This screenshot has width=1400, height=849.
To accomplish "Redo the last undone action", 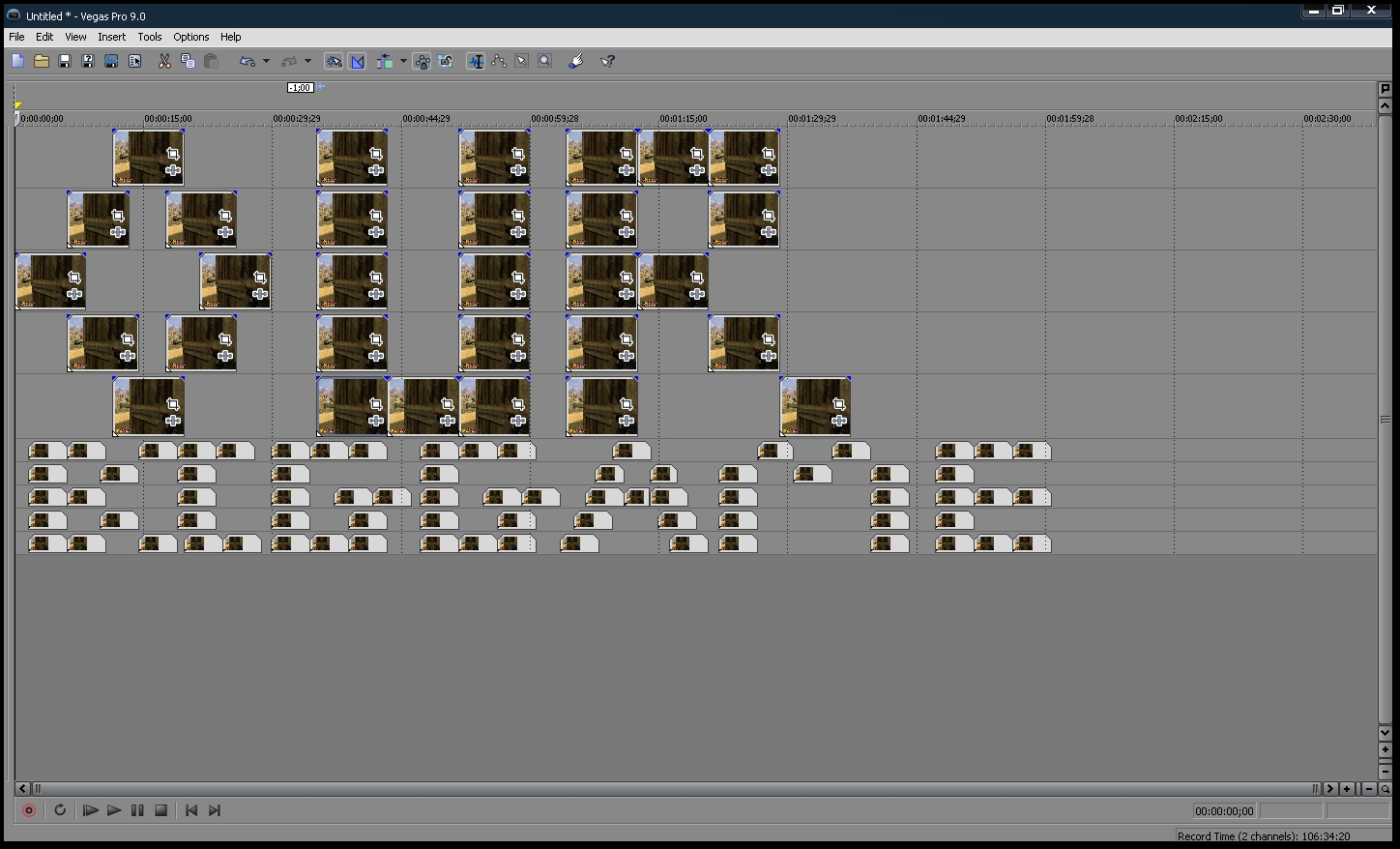I will click(x=289, y=61).
